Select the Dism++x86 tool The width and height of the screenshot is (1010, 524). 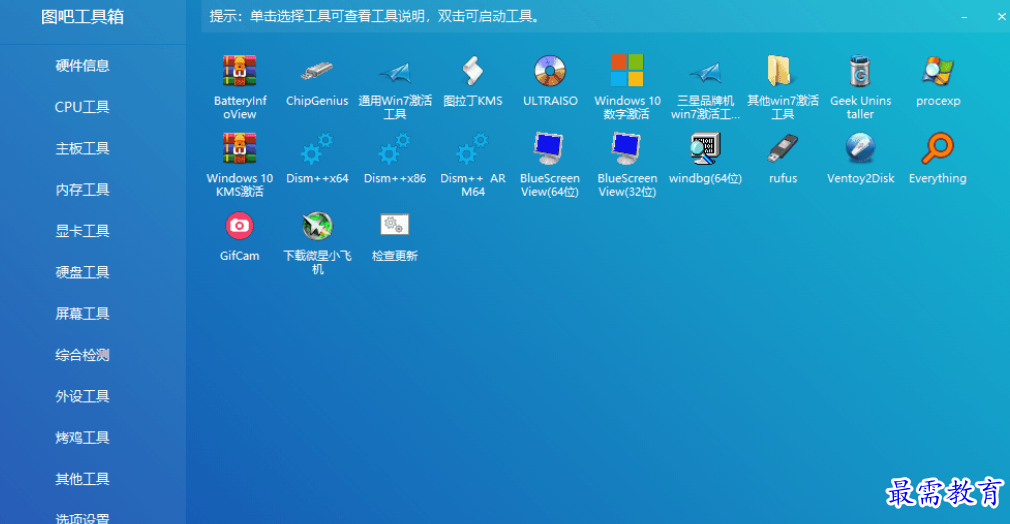(x=395, y=148)
